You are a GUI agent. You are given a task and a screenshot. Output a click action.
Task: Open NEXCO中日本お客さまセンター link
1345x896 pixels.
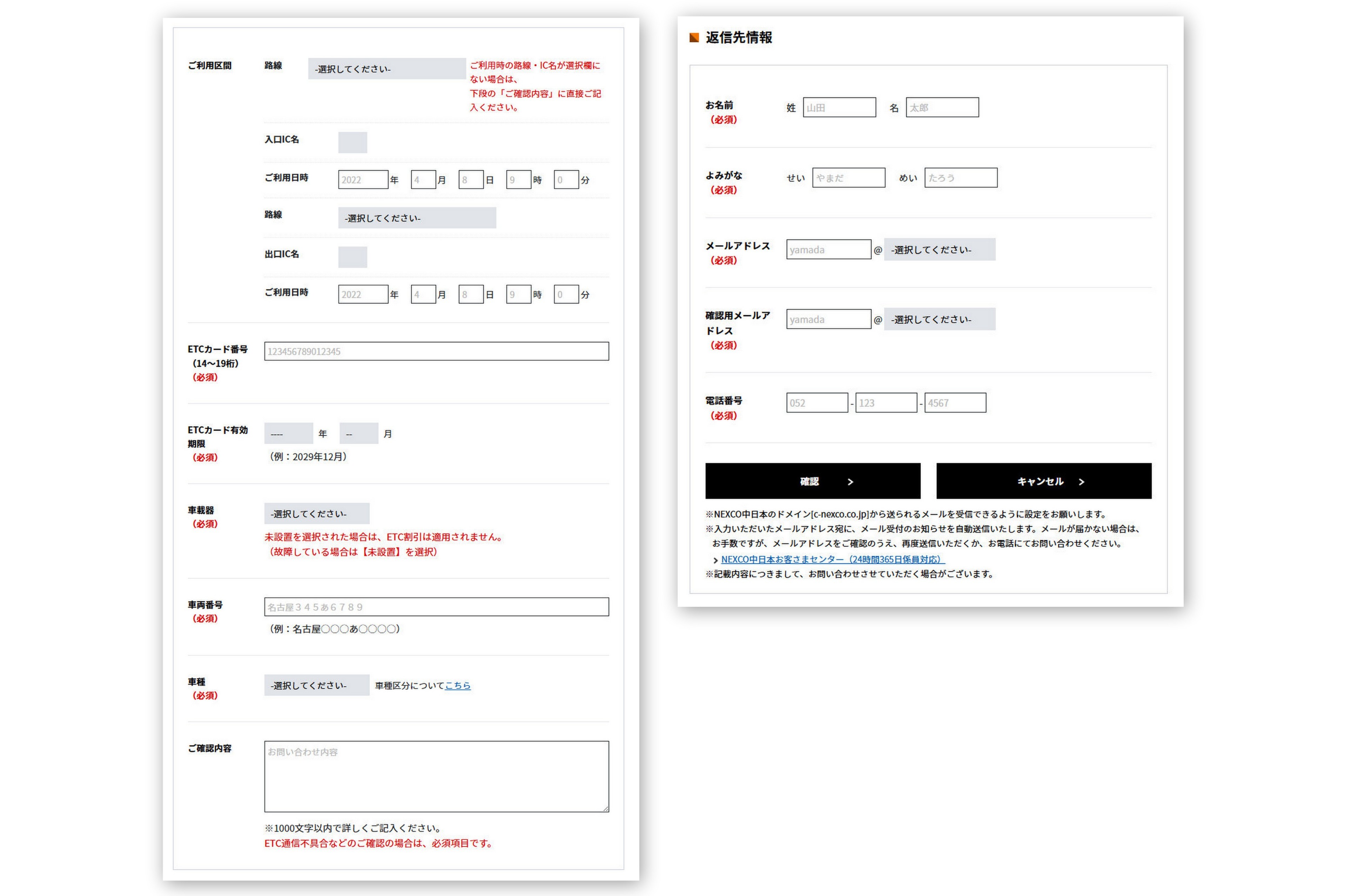(832, 559)
